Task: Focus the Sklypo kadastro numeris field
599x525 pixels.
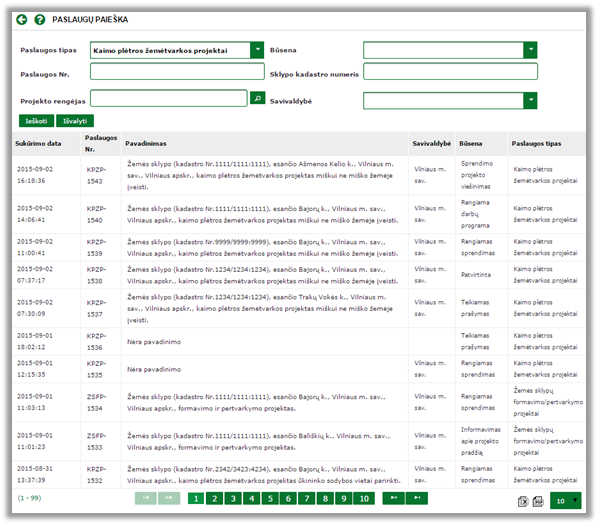Action: coord(450,71)
